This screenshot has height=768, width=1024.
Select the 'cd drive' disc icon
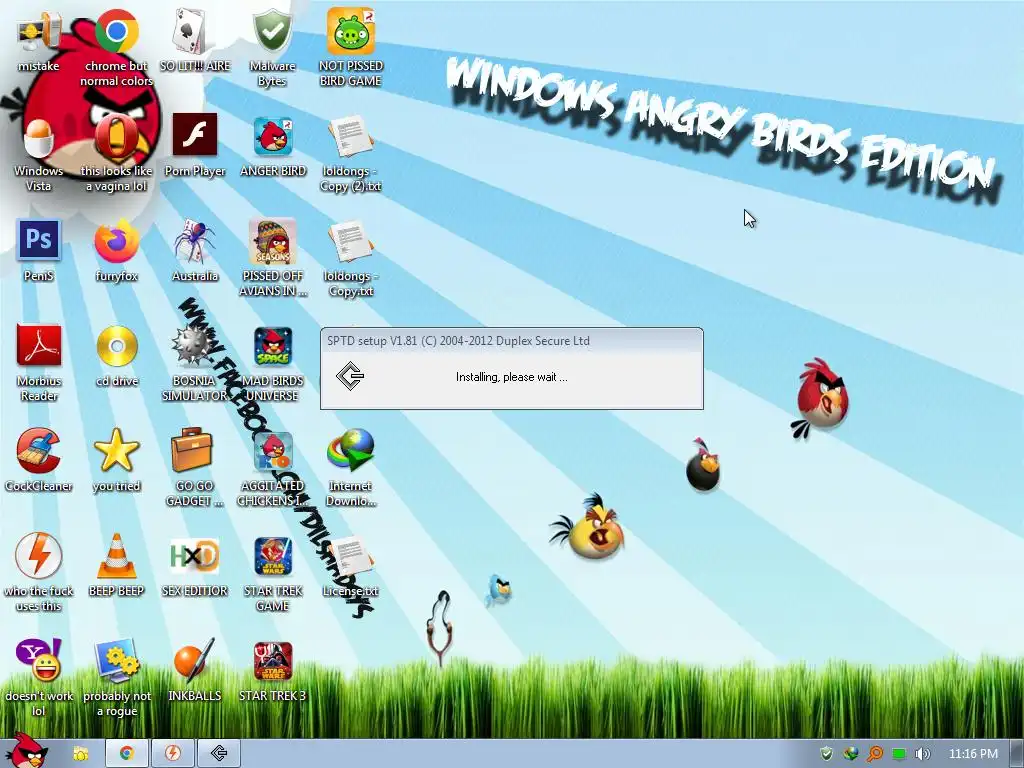click(116, 356)
